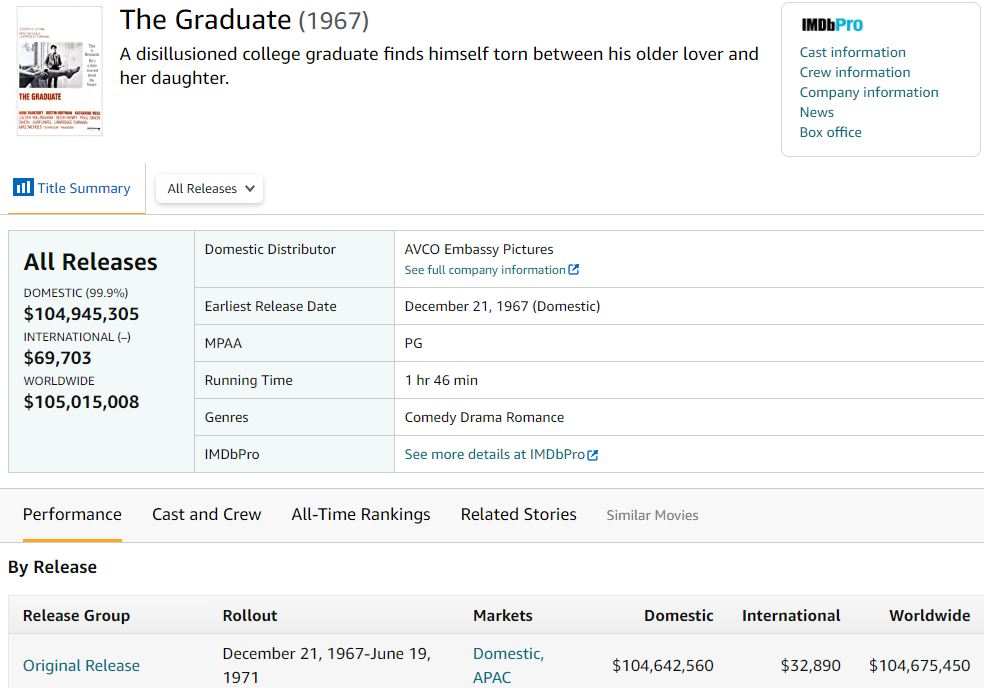
Task: Open the All Releases dropdown
Action: coord(210,188)
